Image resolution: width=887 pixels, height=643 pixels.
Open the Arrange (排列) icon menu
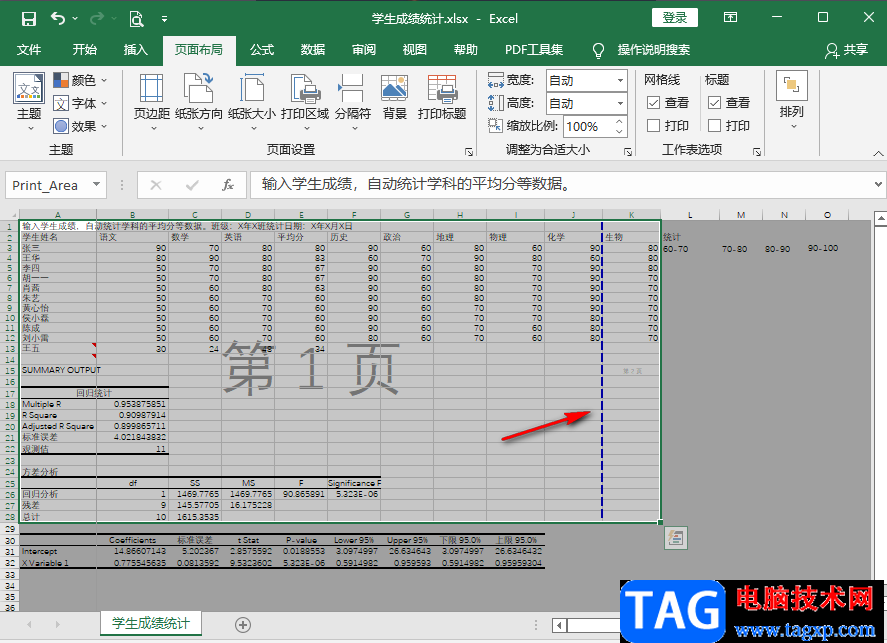pos(791,86)
